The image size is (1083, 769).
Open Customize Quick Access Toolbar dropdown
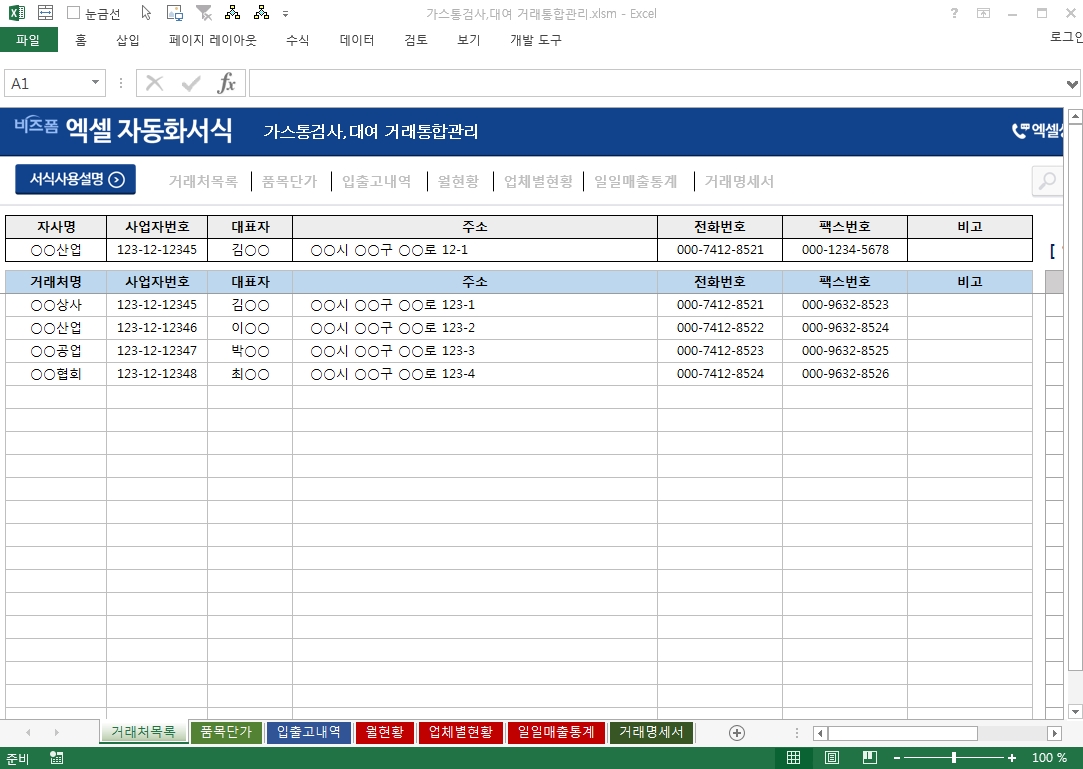pos(285,14)
